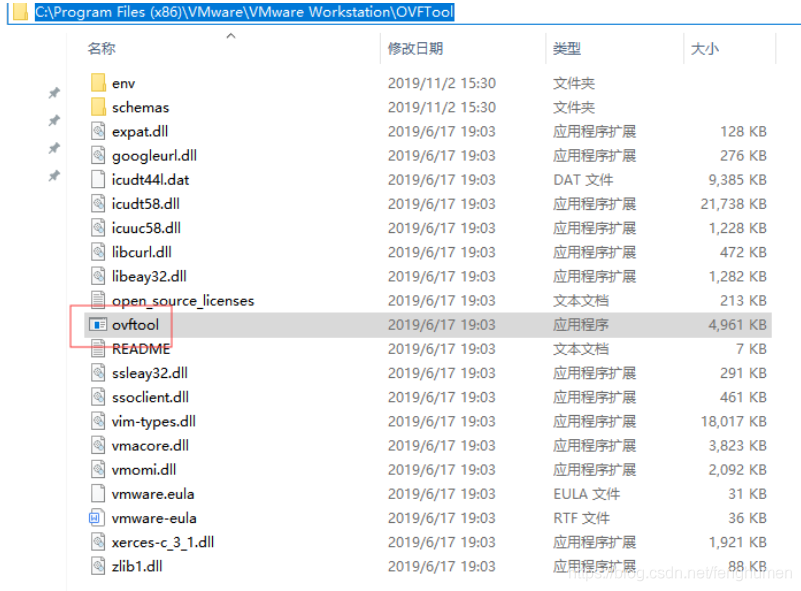
Task: Select the expat.dll file icon
Action: (98, 131)
